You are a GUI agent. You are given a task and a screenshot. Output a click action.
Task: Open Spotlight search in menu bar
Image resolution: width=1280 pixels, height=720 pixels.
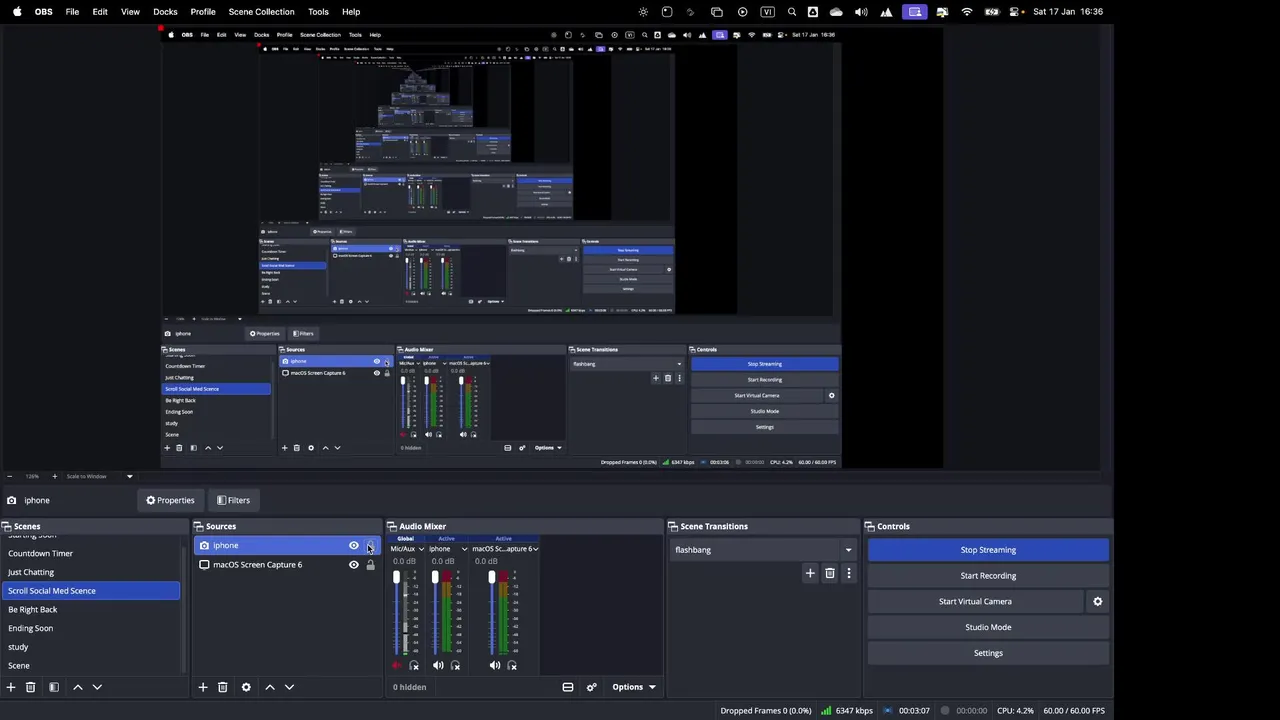tap(792, 12)
